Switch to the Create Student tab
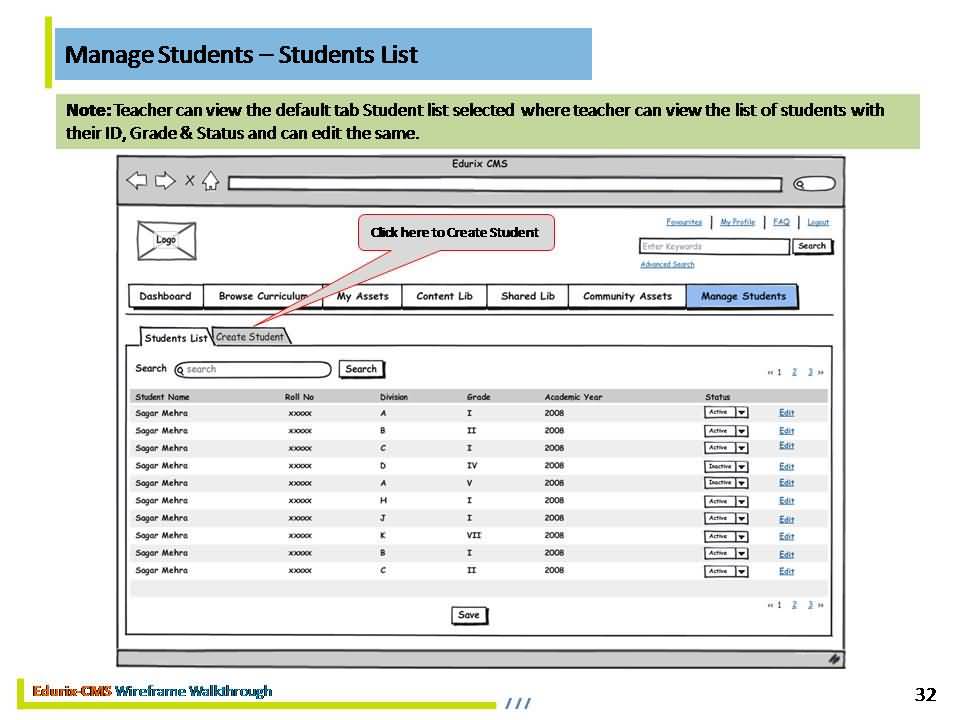 pyautogui.click(x=251, y=337)
